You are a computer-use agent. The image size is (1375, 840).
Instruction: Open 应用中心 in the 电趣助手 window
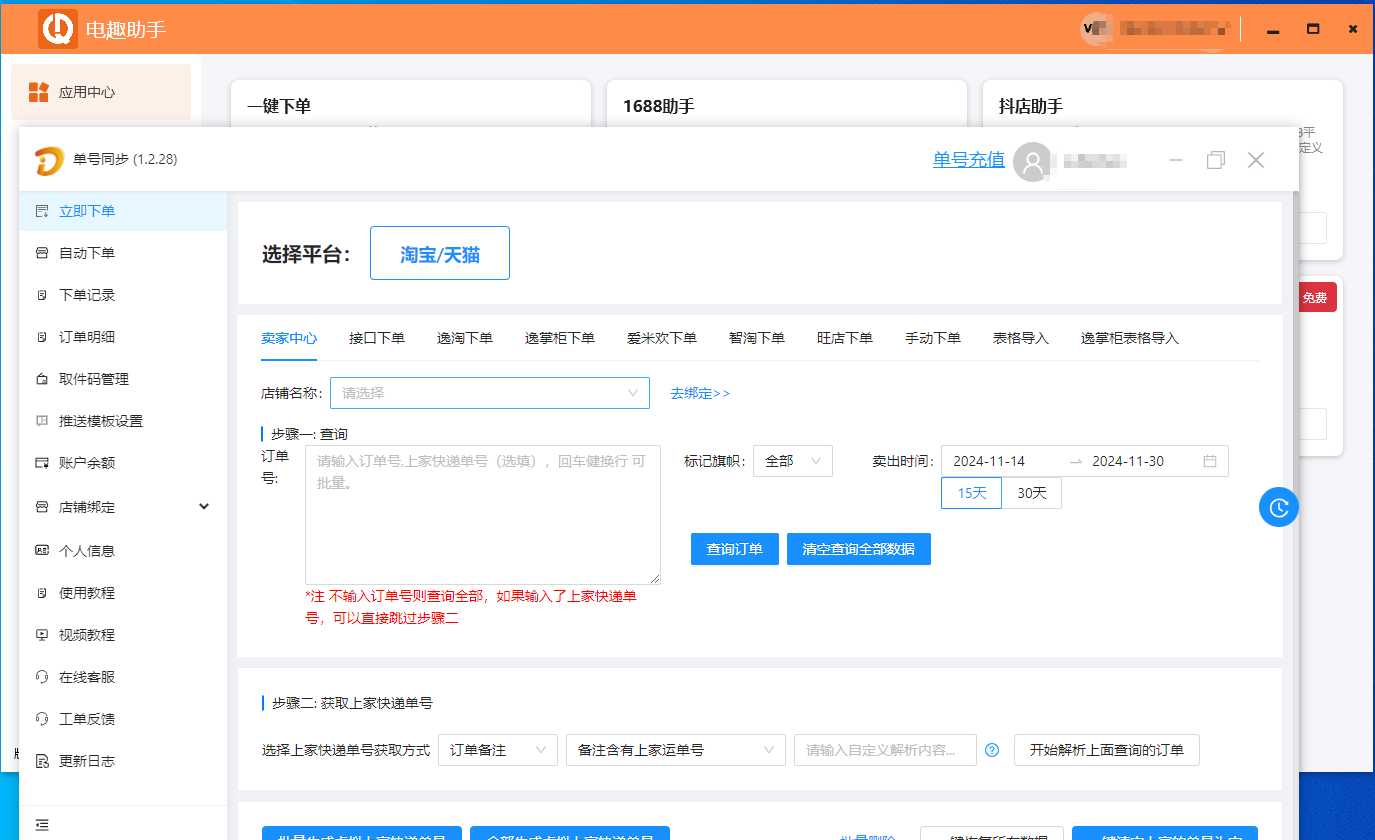click(101, 92)
